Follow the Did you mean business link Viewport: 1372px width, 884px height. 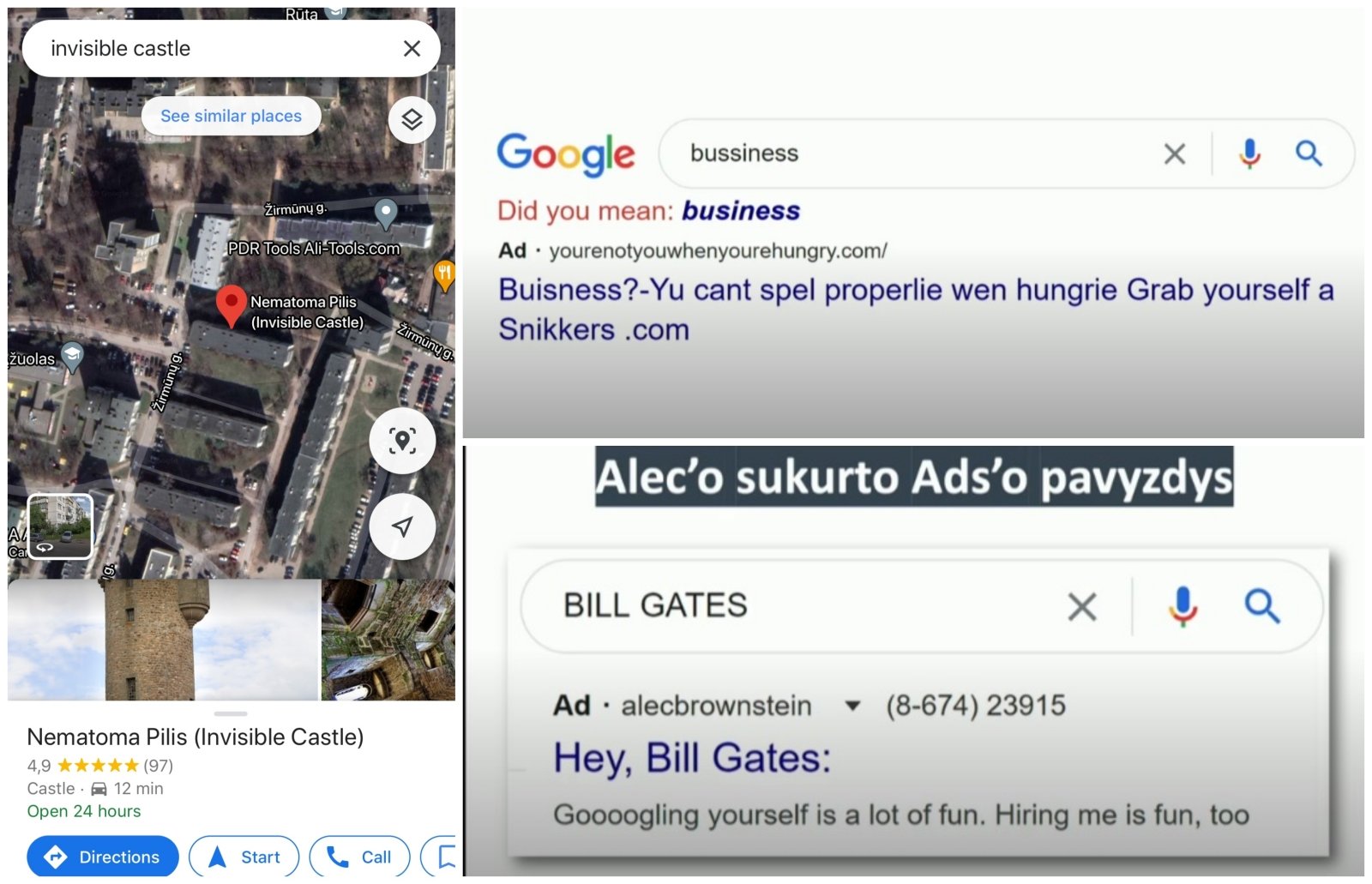741,211
